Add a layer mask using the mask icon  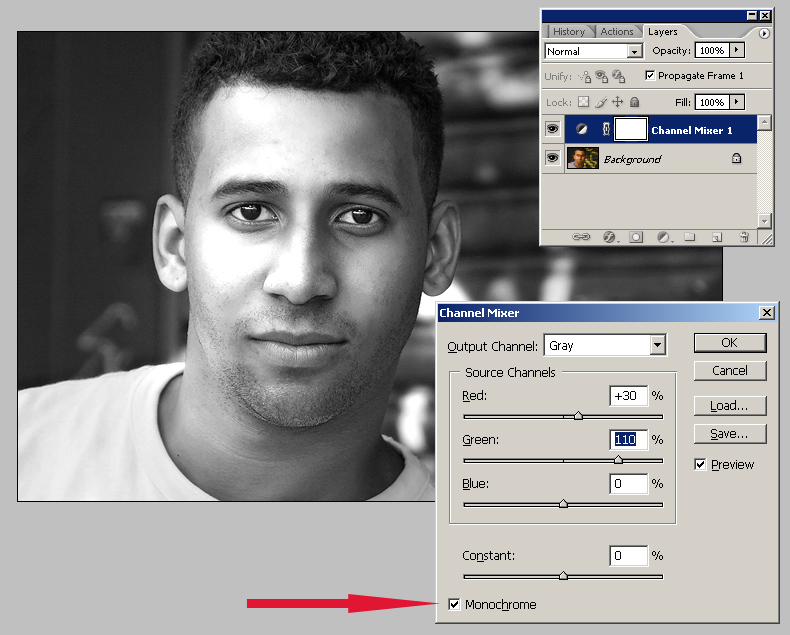tap(636, 236)
